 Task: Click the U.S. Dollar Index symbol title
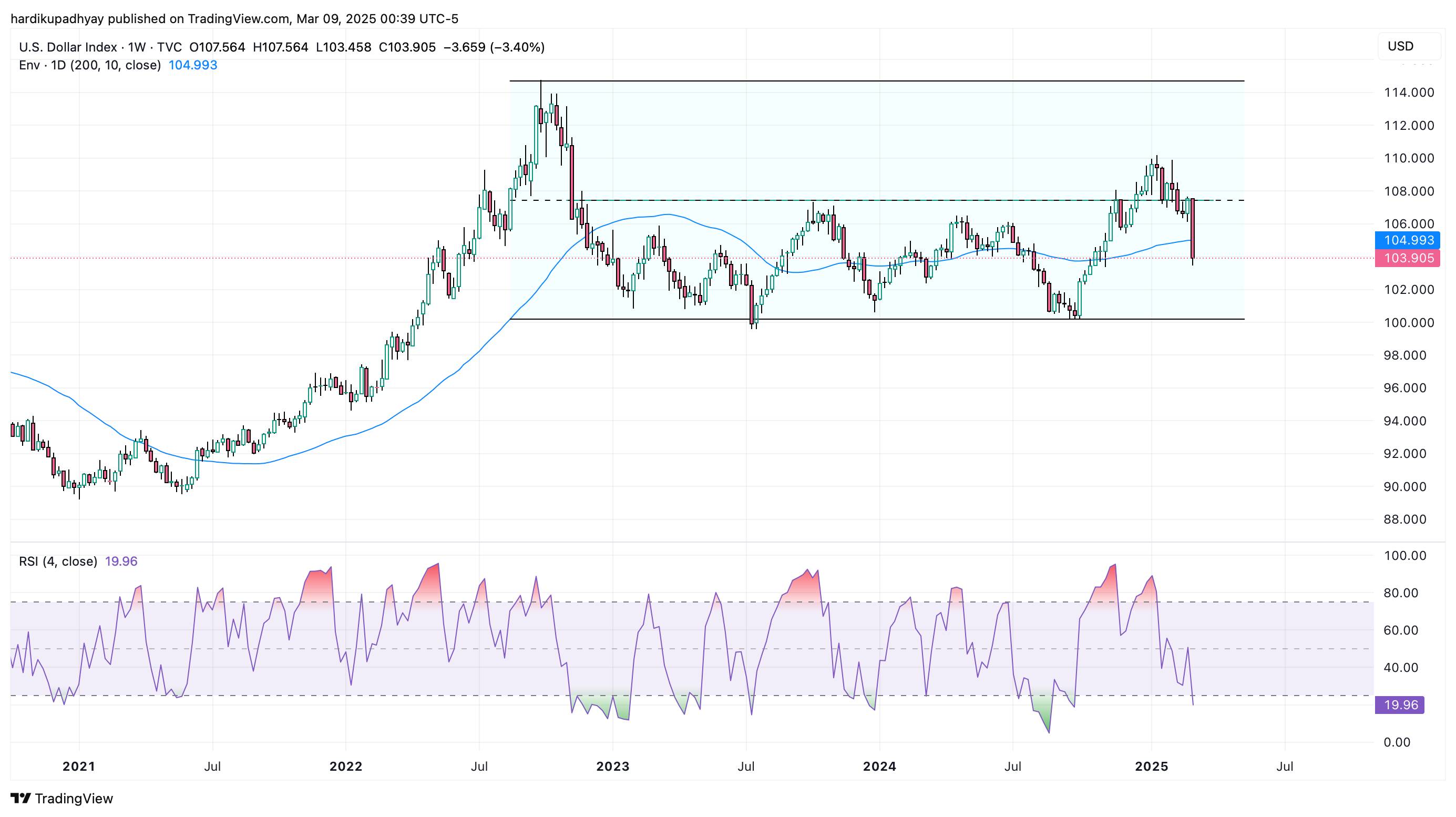coord(68,47)
